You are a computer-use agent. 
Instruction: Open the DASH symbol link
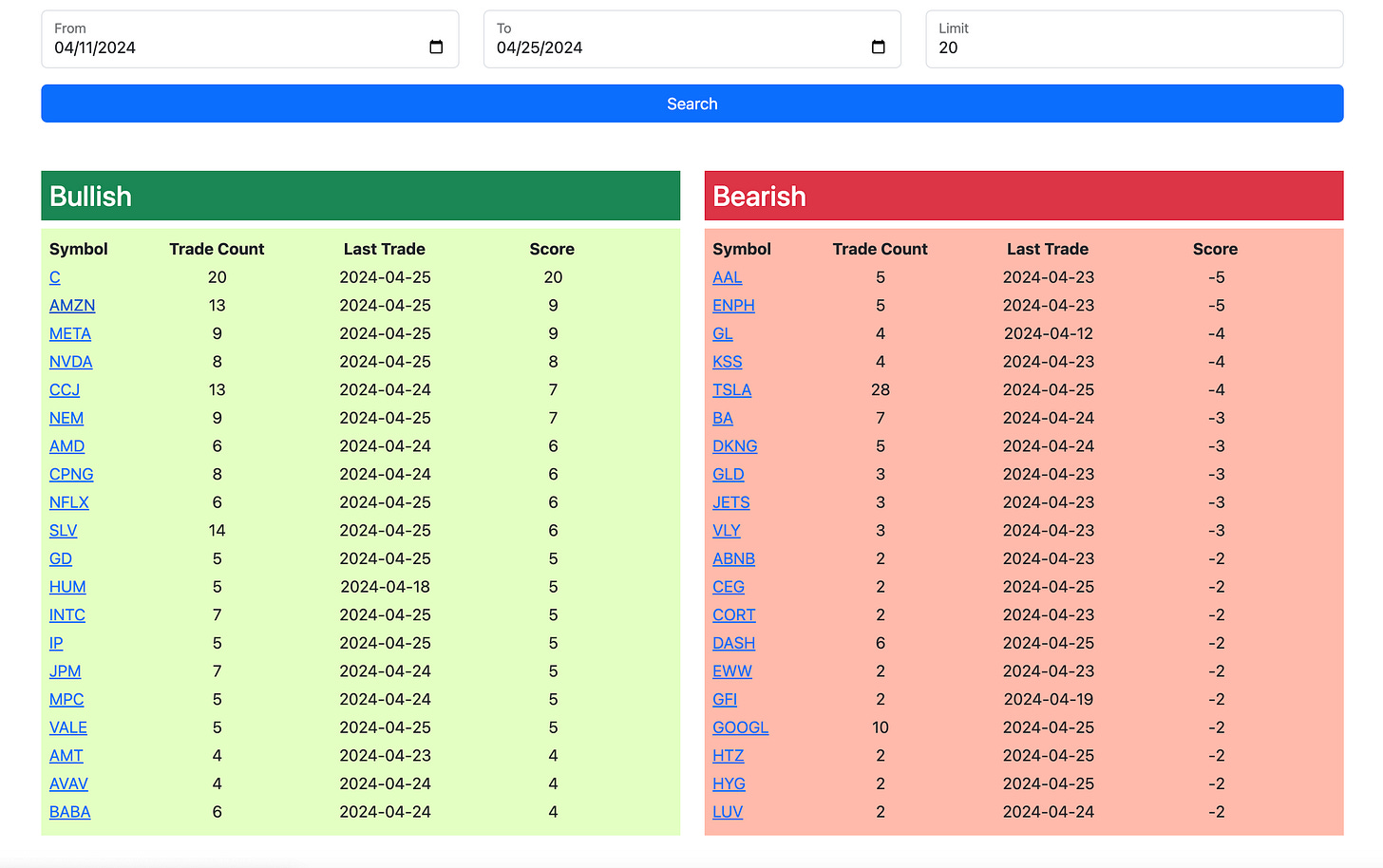pyautogui.click(x=734, y=643)
